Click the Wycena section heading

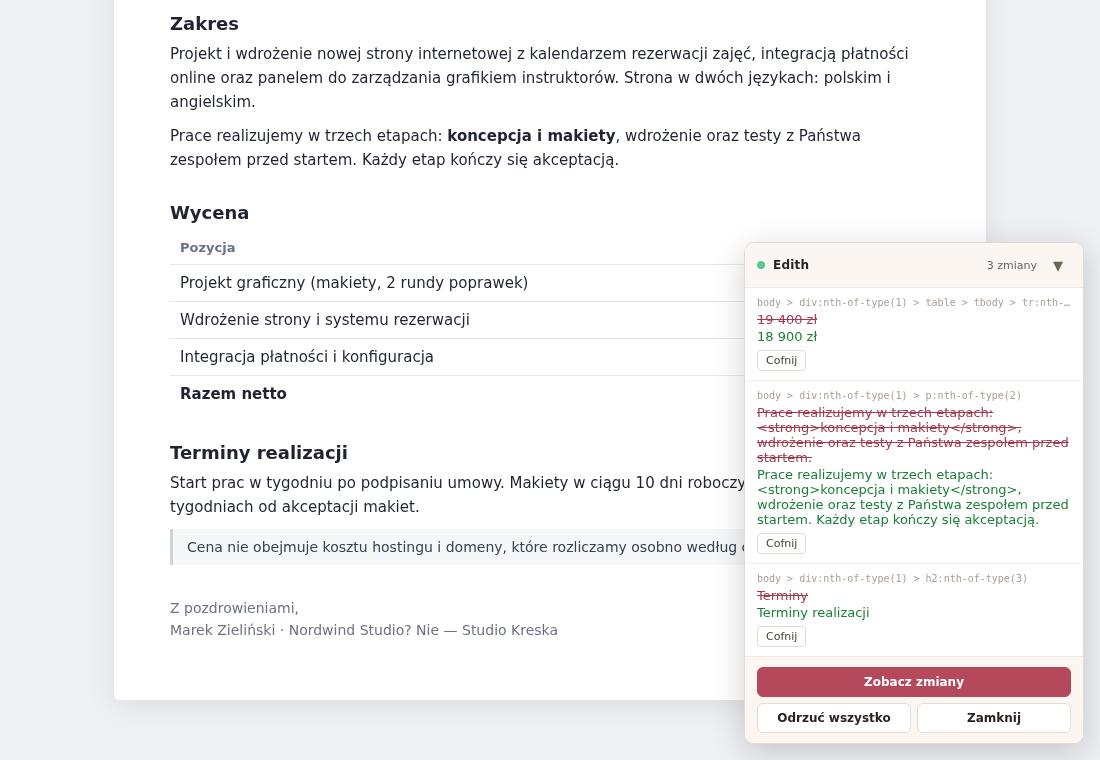[209, 213]
